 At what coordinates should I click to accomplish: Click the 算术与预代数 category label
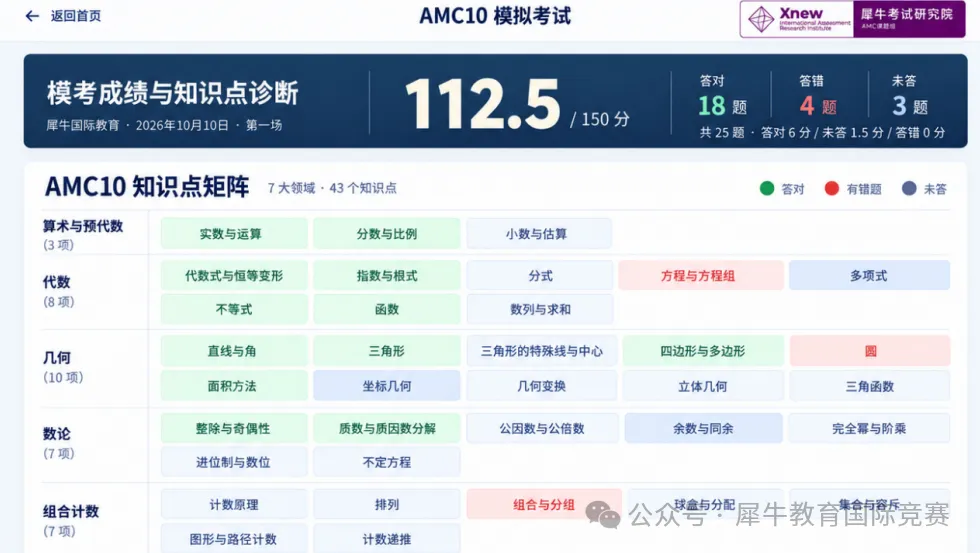click(x=82, y=226)
